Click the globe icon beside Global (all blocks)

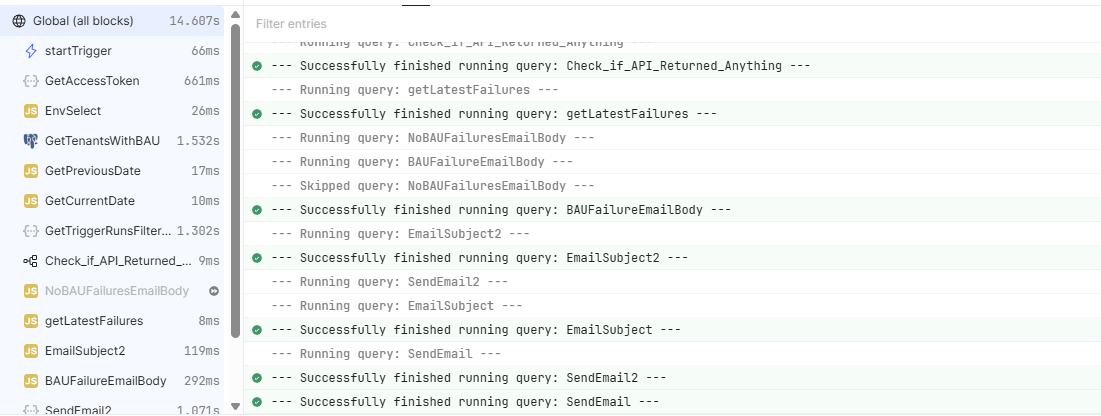[x=19, y=21]
